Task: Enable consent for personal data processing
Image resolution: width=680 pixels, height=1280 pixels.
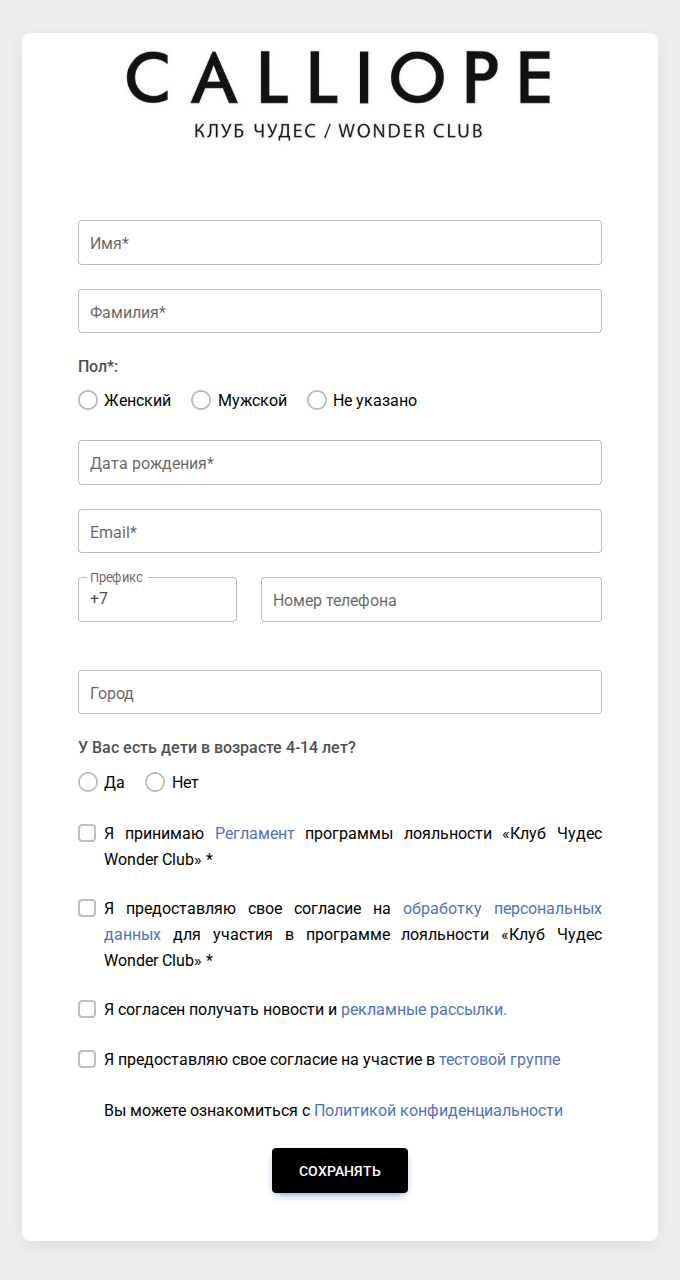Action: pos(87,908)
